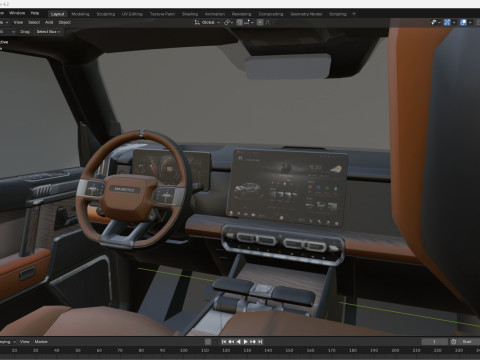Switch to the Sculpting workspace tab

(x=106, y=14)
